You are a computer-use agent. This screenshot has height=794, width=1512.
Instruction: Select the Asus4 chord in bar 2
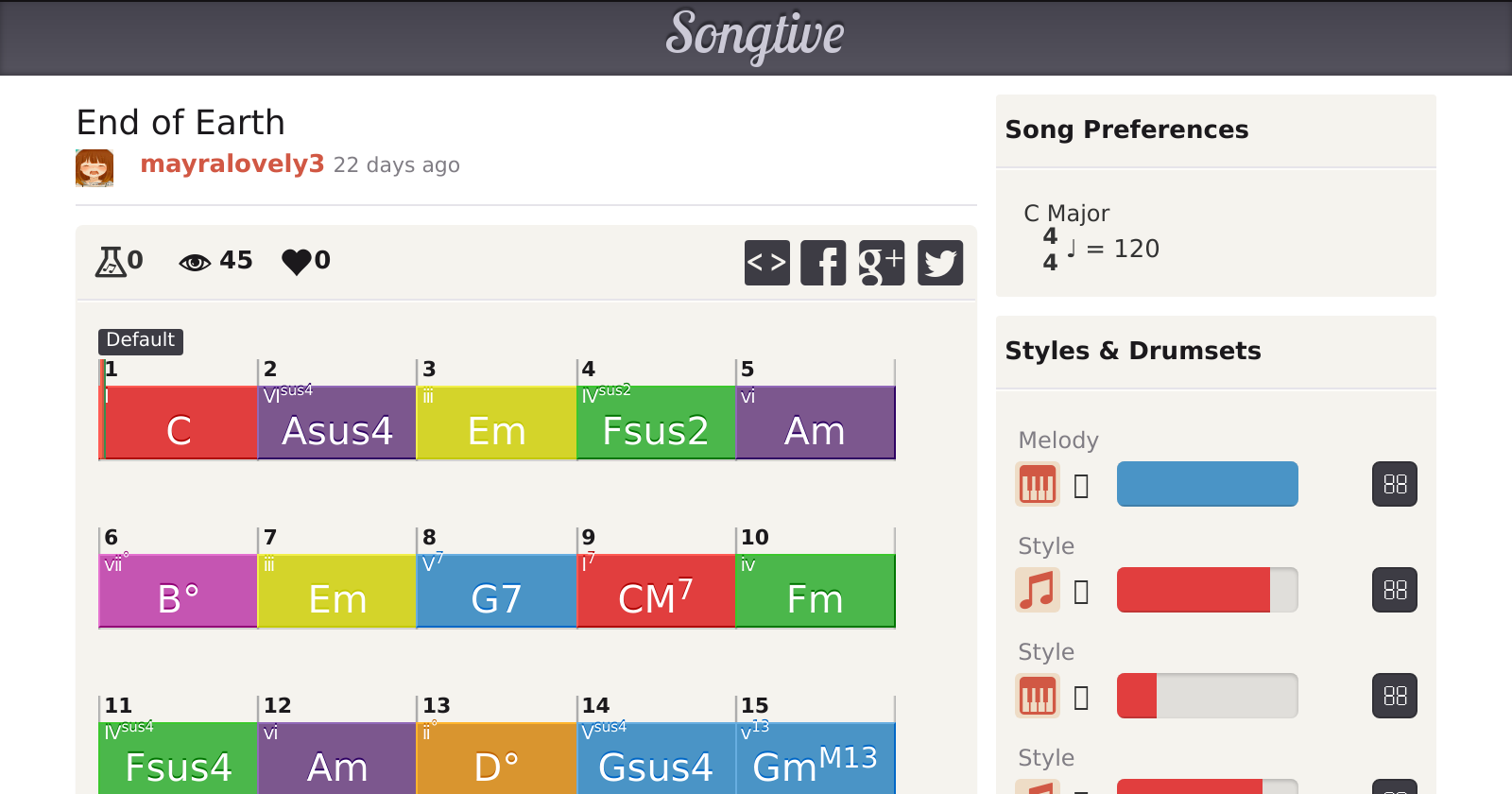click(336, 431)
